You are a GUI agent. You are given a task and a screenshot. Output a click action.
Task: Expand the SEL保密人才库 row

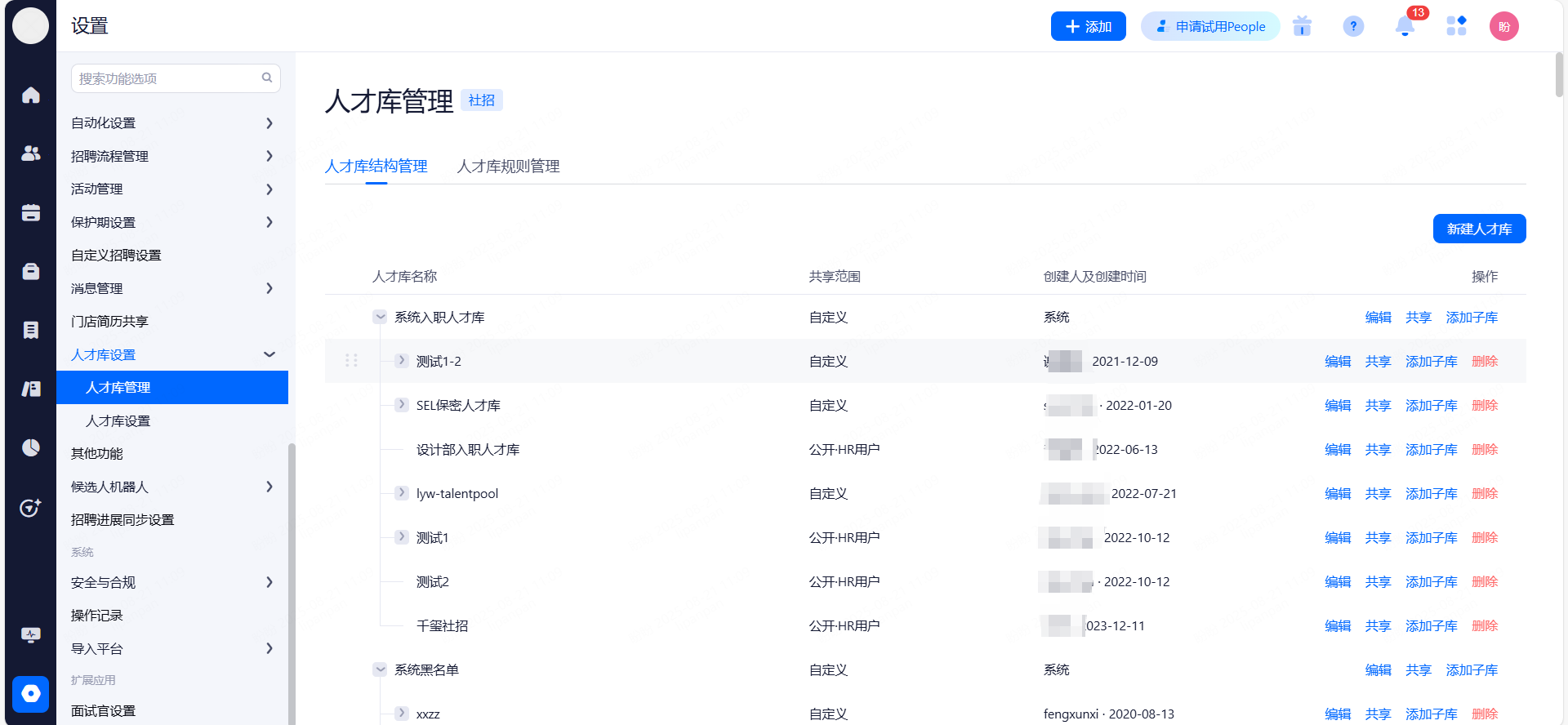pyautogui.click(x=401, y=405)
